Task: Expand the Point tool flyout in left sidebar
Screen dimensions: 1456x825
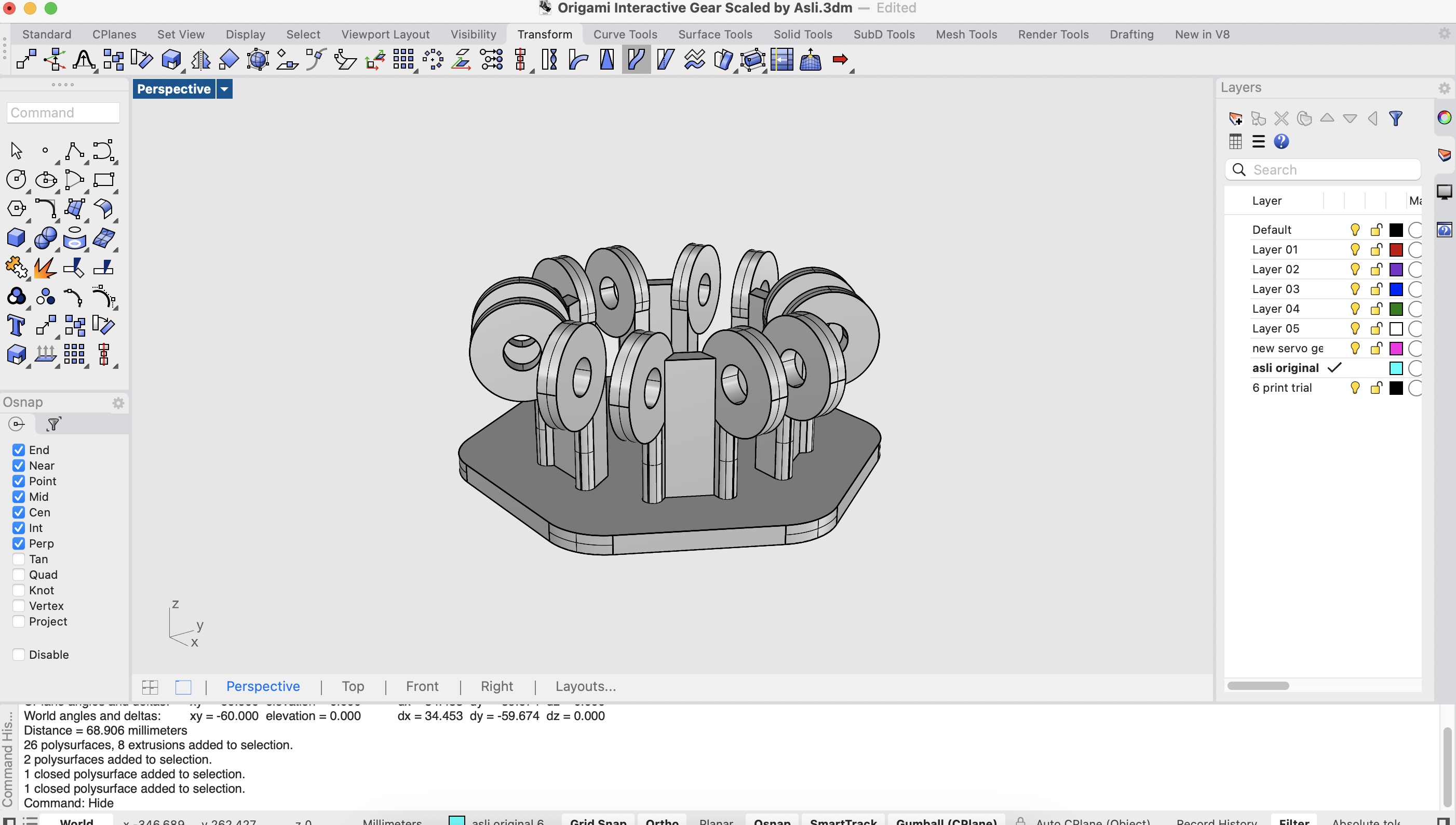Action: point(57,163)
